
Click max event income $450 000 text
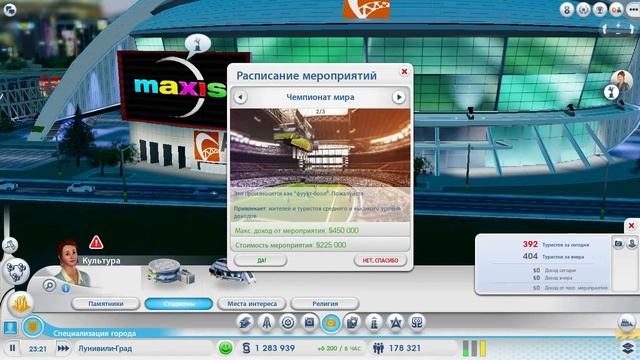(297, 231)
